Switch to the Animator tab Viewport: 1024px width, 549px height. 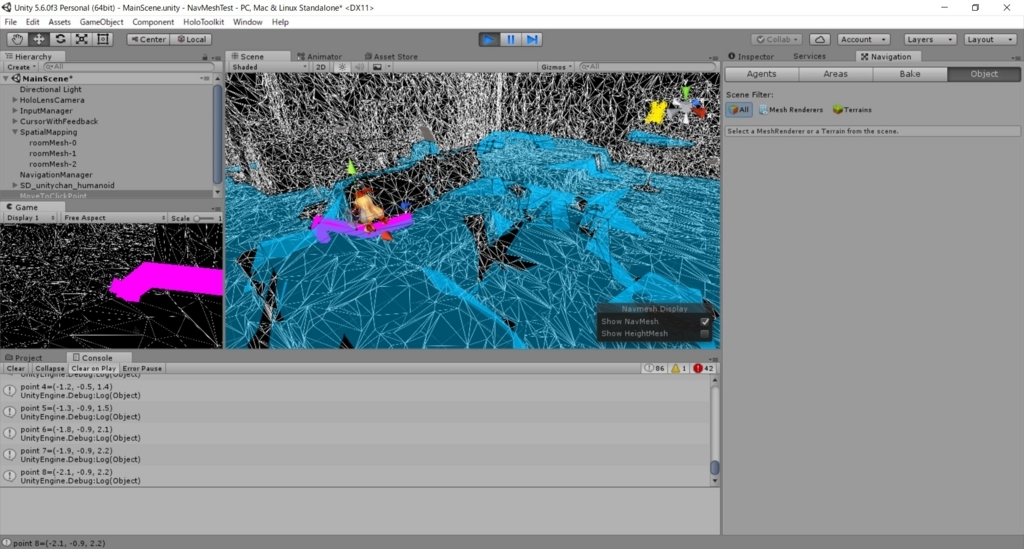pos(319,57)
